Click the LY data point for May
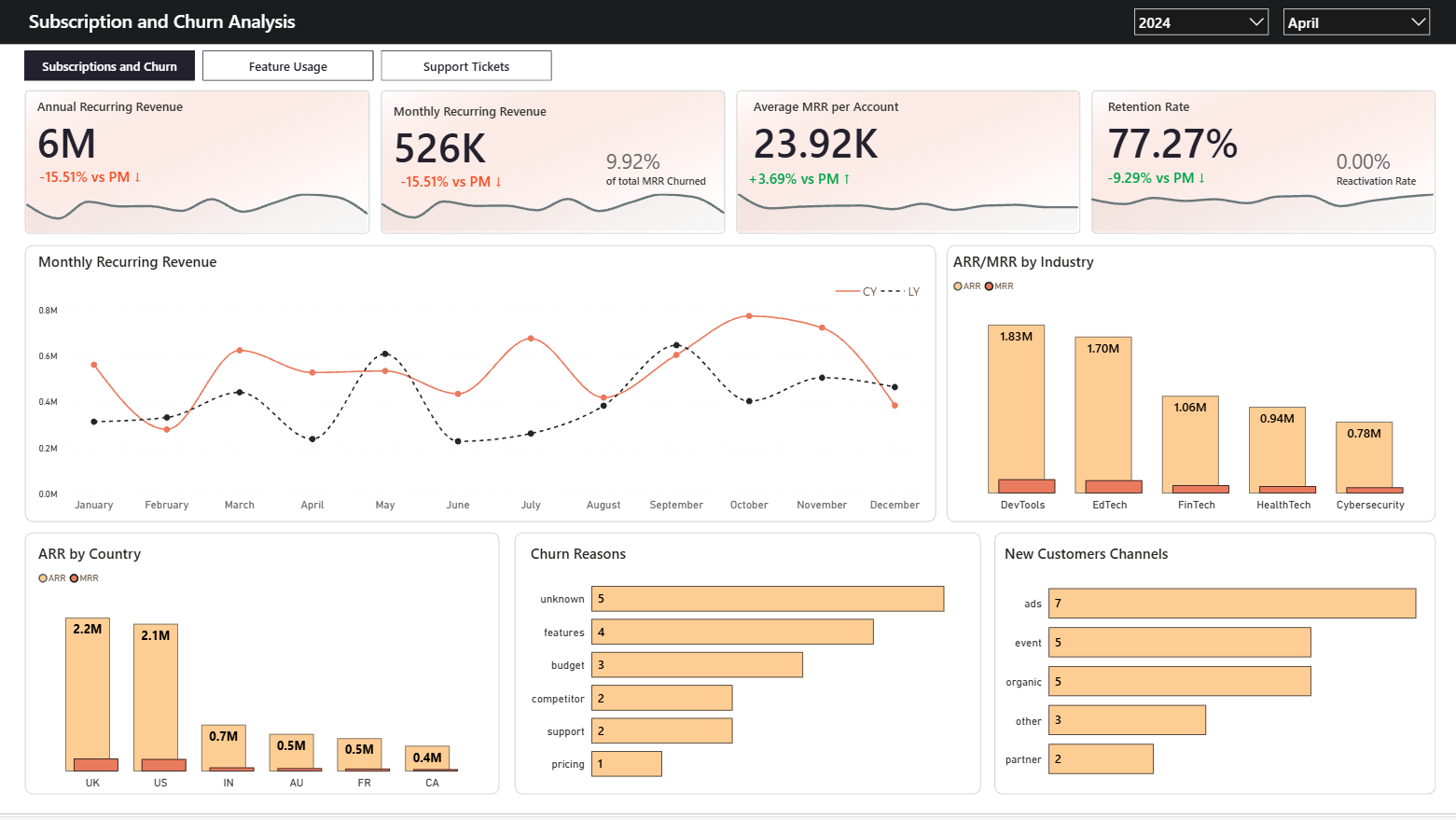Image resolution: width=1456 pixels, height=820 pixels. coord(385,354)
